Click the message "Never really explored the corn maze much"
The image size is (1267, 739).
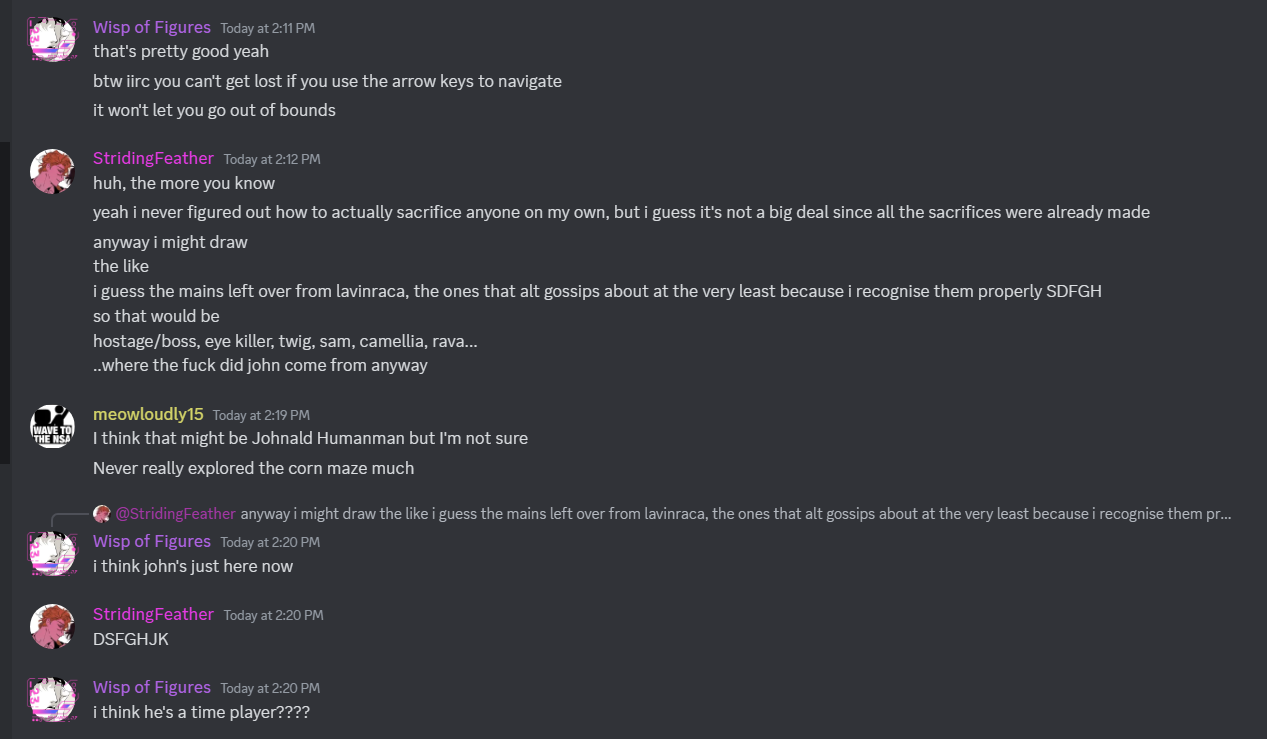253,468
